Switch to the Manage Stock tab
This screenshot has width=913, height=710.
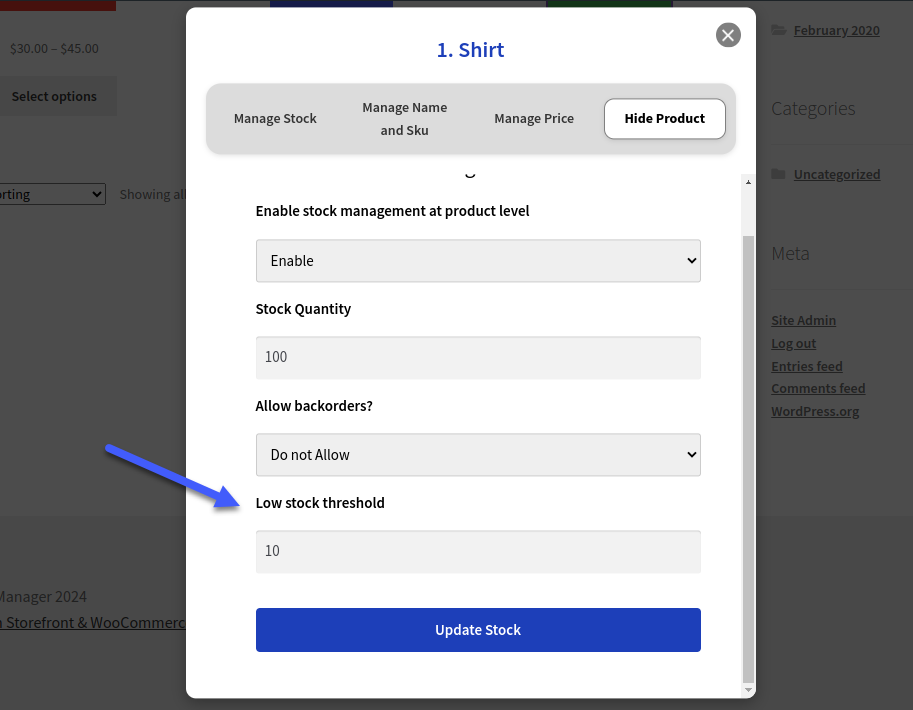click(275, 118)
